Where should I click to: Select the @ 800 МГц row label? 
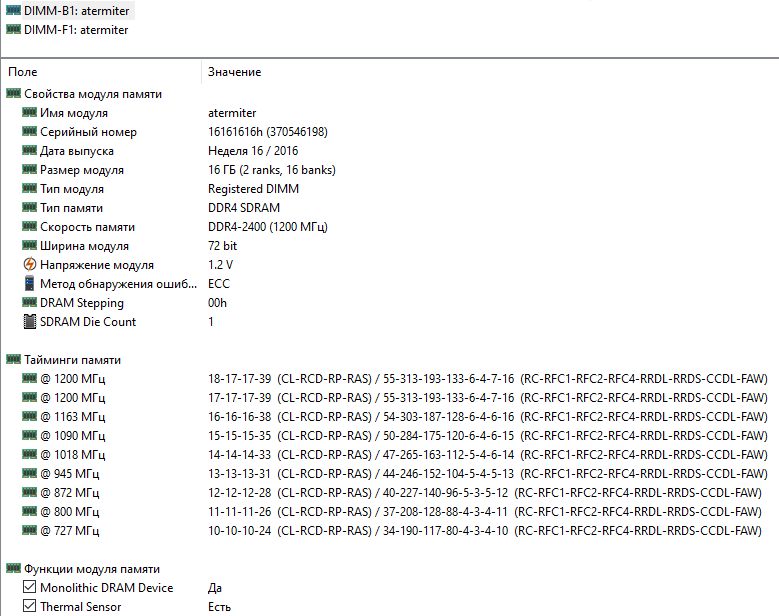tap(70, 512)
